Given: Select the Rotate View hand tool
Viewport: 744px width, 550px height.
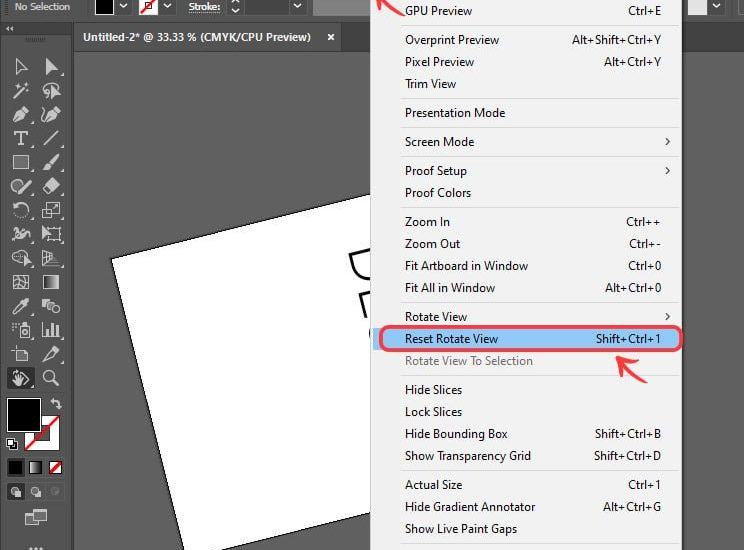Looking at the screenshot, I should pos(21,378).
